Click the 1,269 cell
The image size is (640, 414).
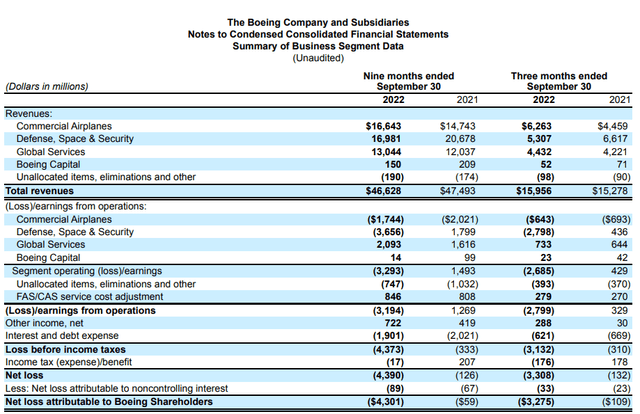click(x=463, y=311)
